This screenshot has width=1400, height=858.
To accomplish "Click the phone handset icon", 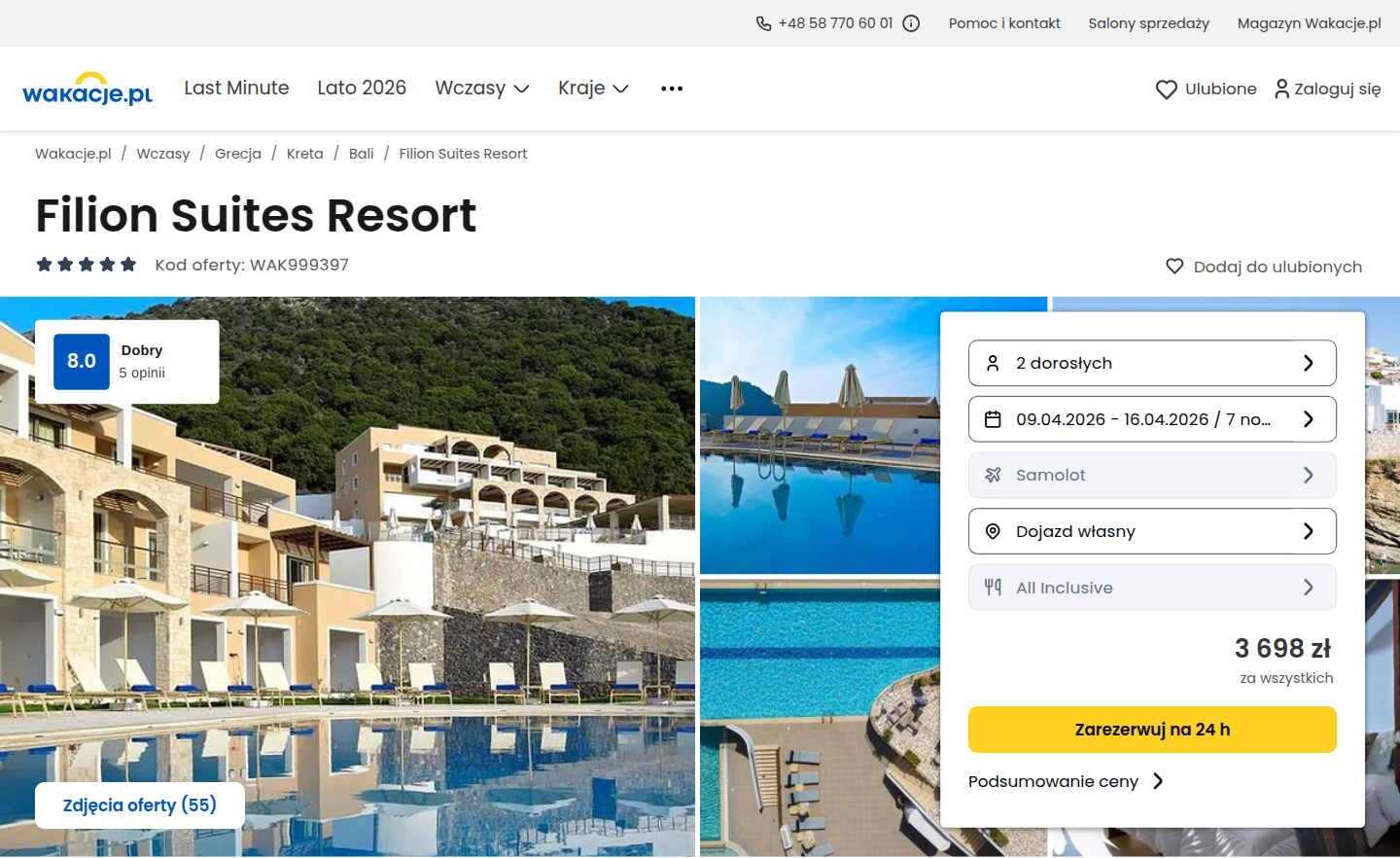I will pos(763,23).
